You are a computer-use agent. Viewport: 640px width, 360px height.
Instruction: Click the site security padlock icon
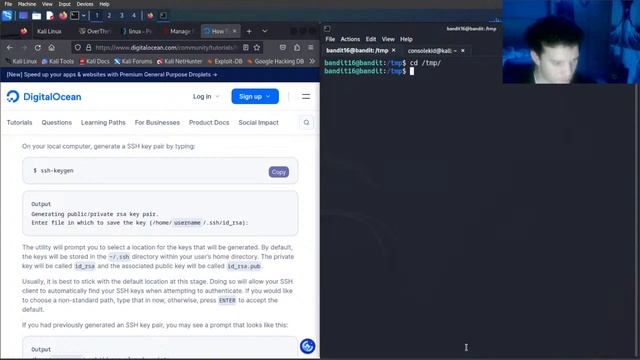(88, 47)
